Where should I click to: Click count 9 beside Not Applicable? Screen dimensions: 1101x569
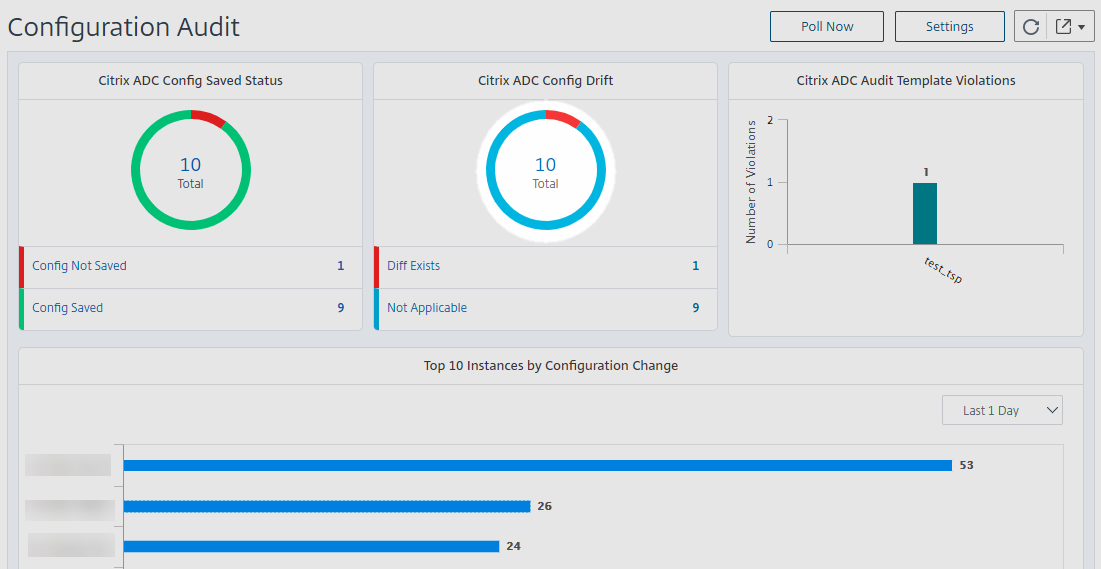click(x=695, y=308)
